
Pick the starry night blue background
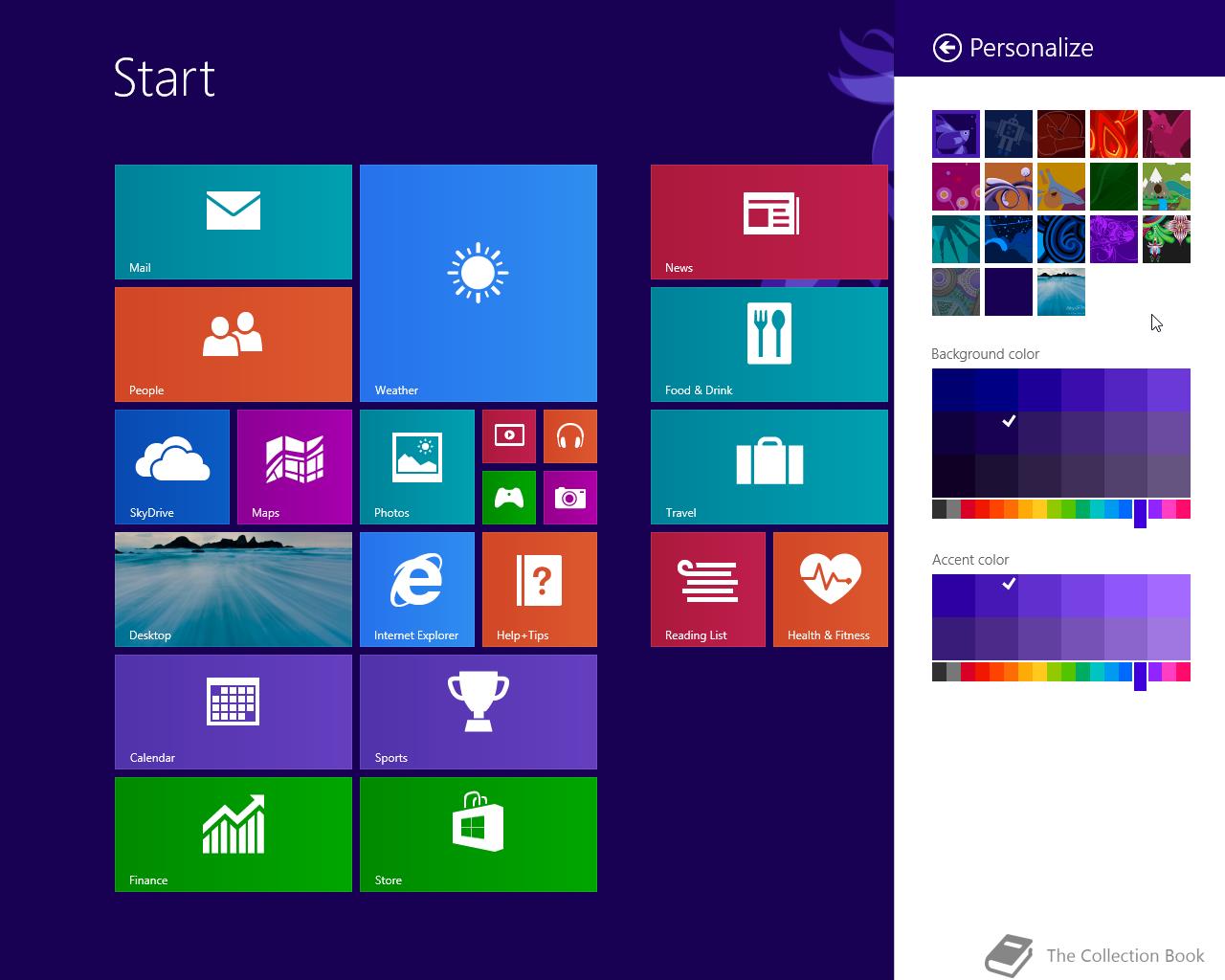(1009, 239)
